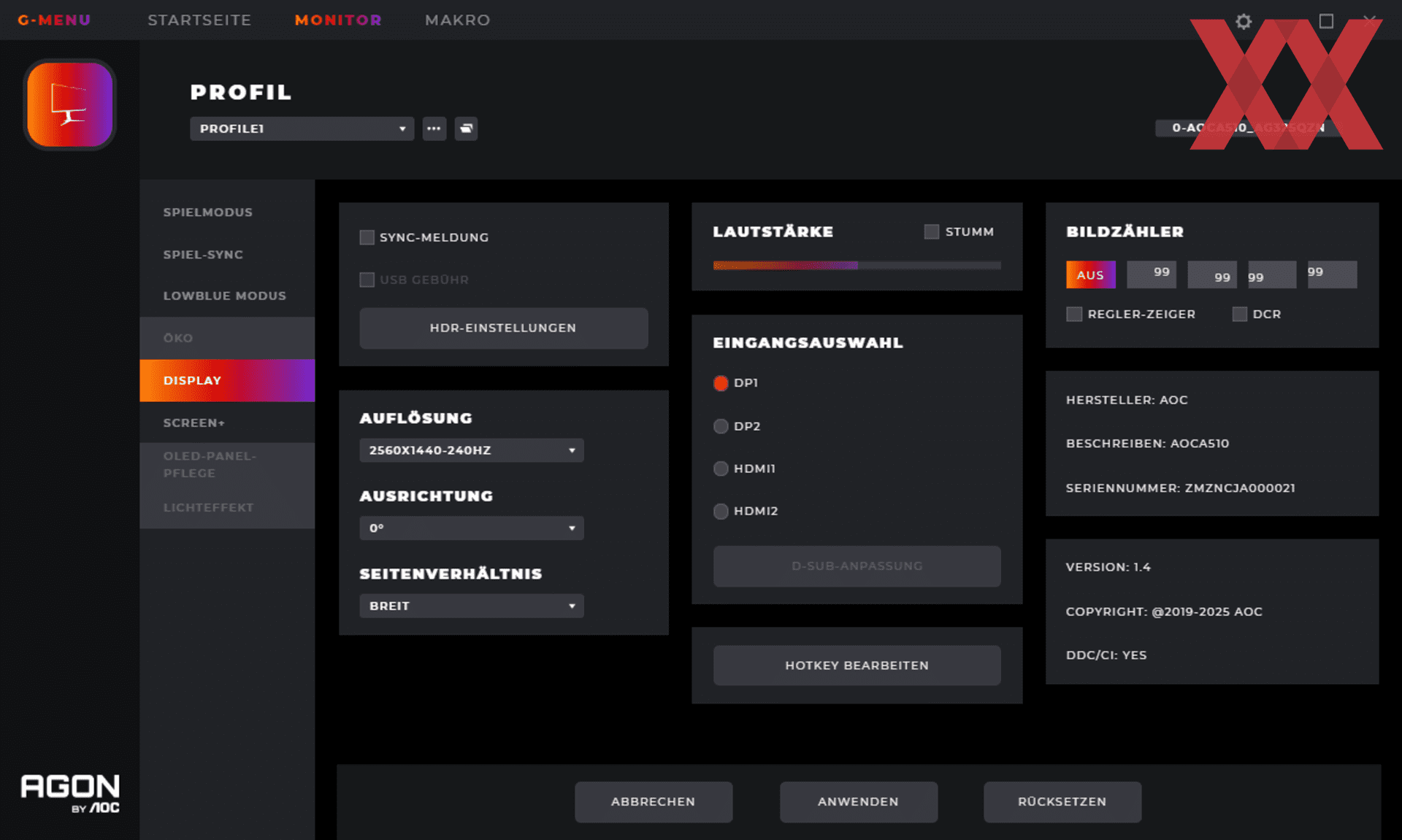Click the maximize window square icon
Viewport: 1402px width, 840px height.
tap(1326, 21)
